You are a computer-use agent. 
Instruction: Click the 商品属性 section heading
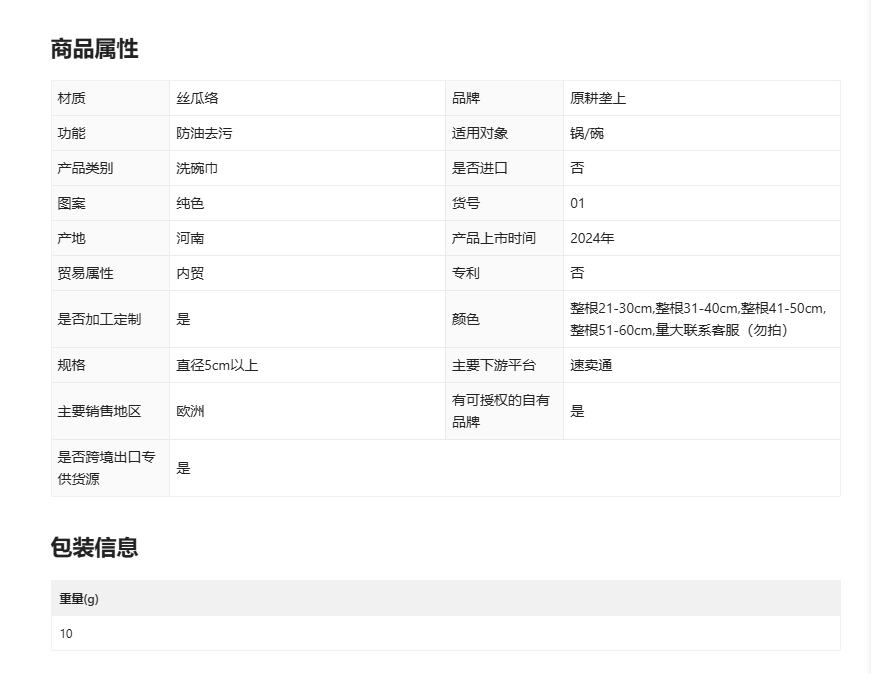tap(94, 49)
